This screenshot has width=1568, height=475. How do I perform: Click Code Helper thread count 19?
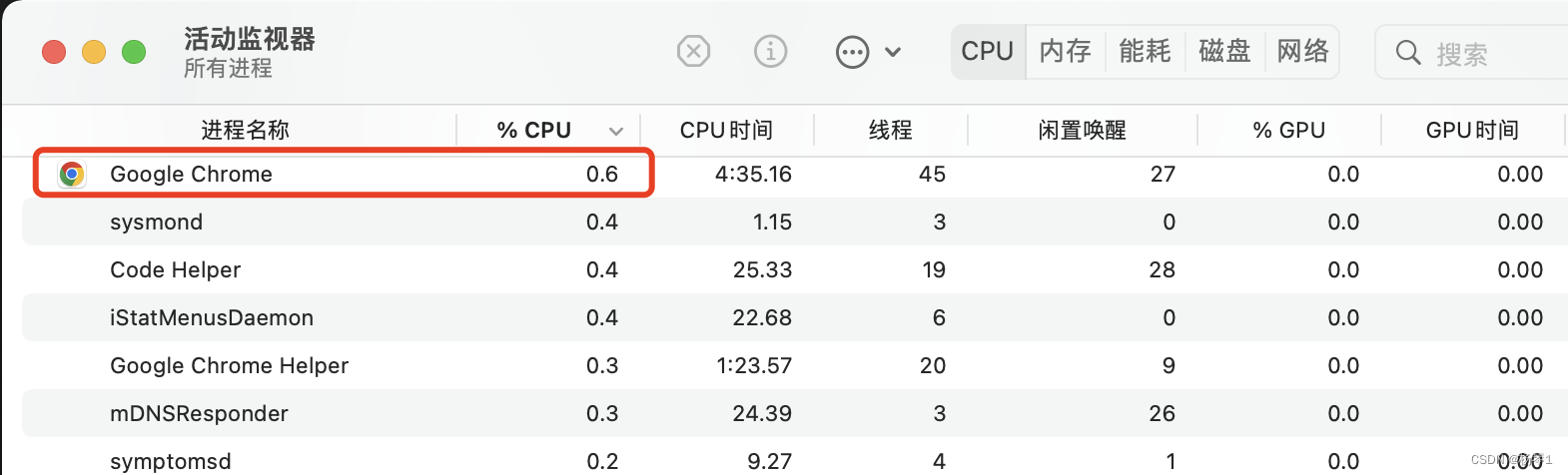934,269
